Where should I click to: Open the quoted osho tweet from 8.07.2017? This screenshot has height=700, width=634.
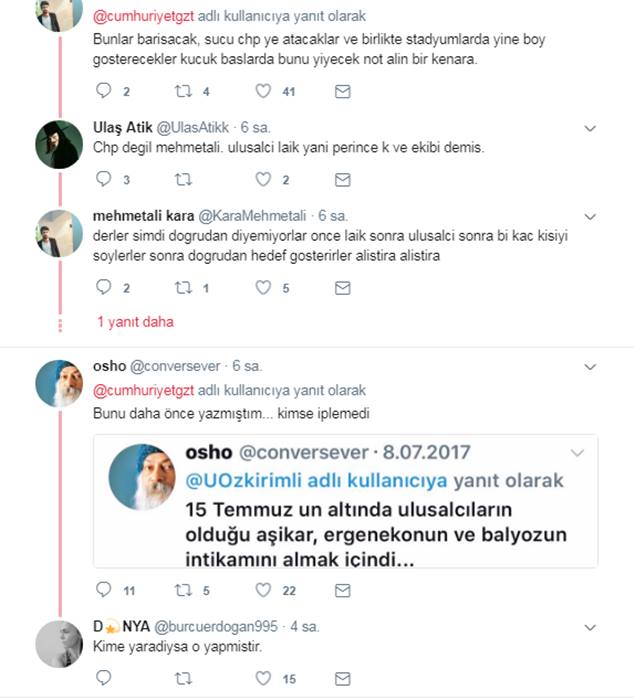point(346,501)
